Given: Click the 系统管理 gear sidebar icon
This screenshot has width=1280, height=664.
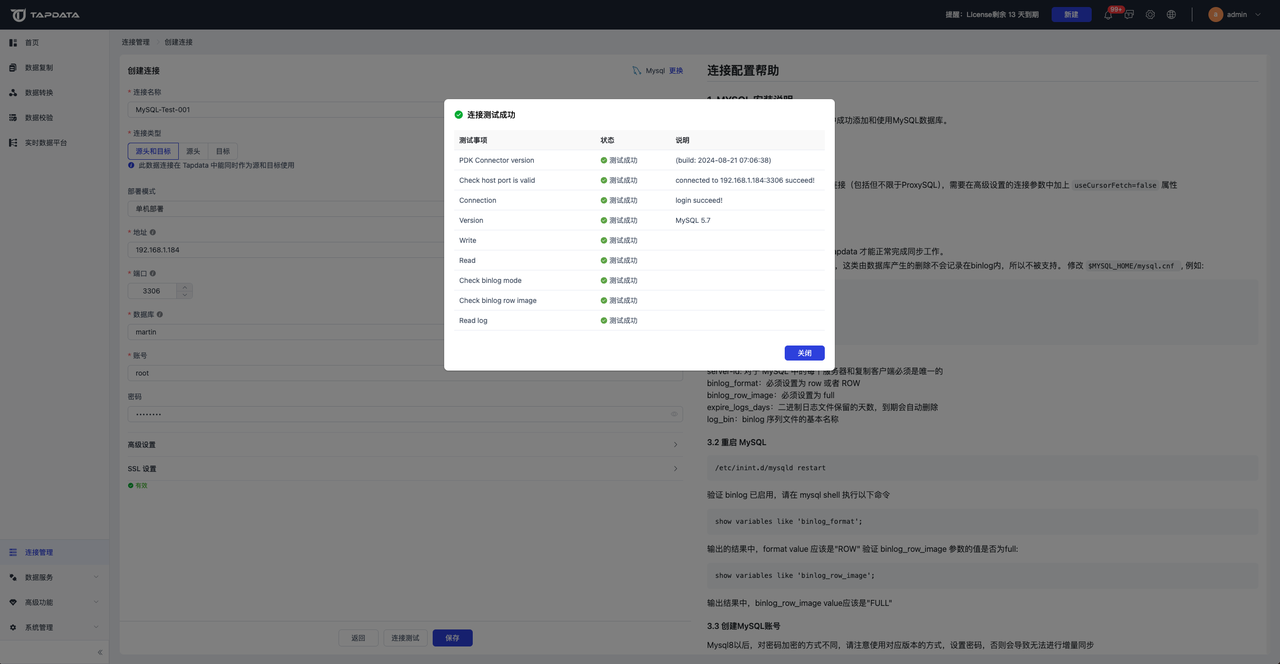Looking at the screenshot, I should pyautogui.click(x=13, y=627).
